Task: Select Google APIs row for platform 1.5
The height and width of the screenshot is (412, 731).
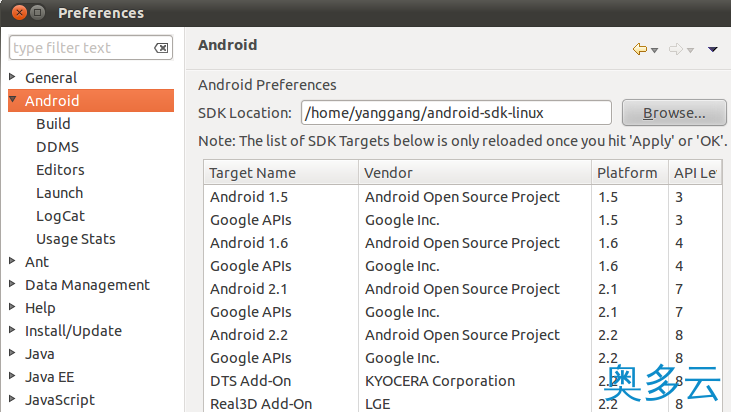Action: click(463, 220)
